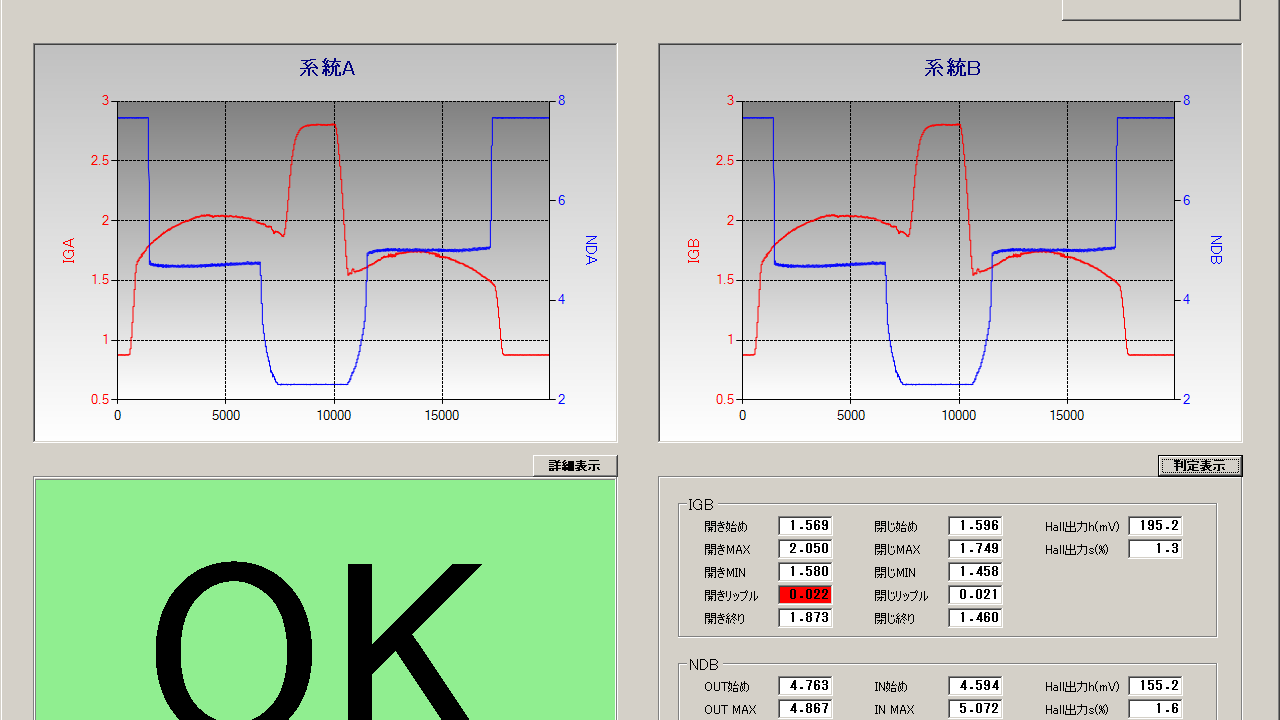Click the blank button at top right

[1150, 10]
